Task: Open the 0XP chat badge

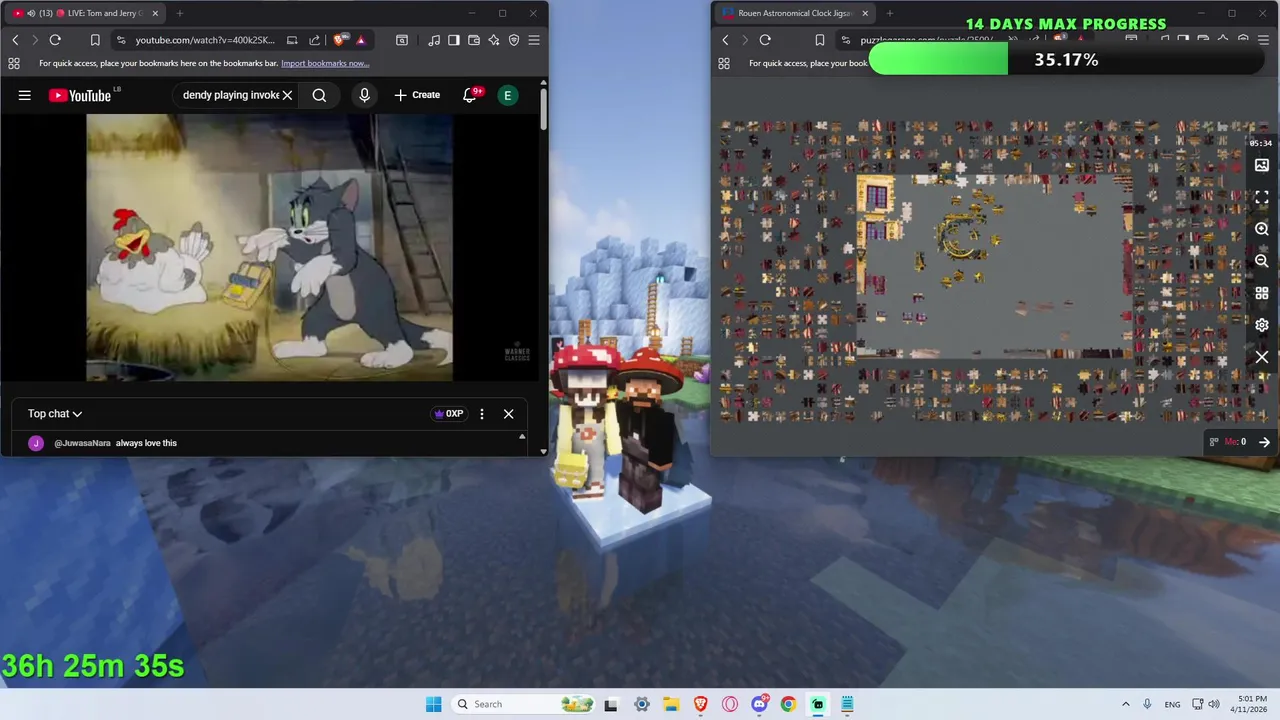Action: [448, 413]
